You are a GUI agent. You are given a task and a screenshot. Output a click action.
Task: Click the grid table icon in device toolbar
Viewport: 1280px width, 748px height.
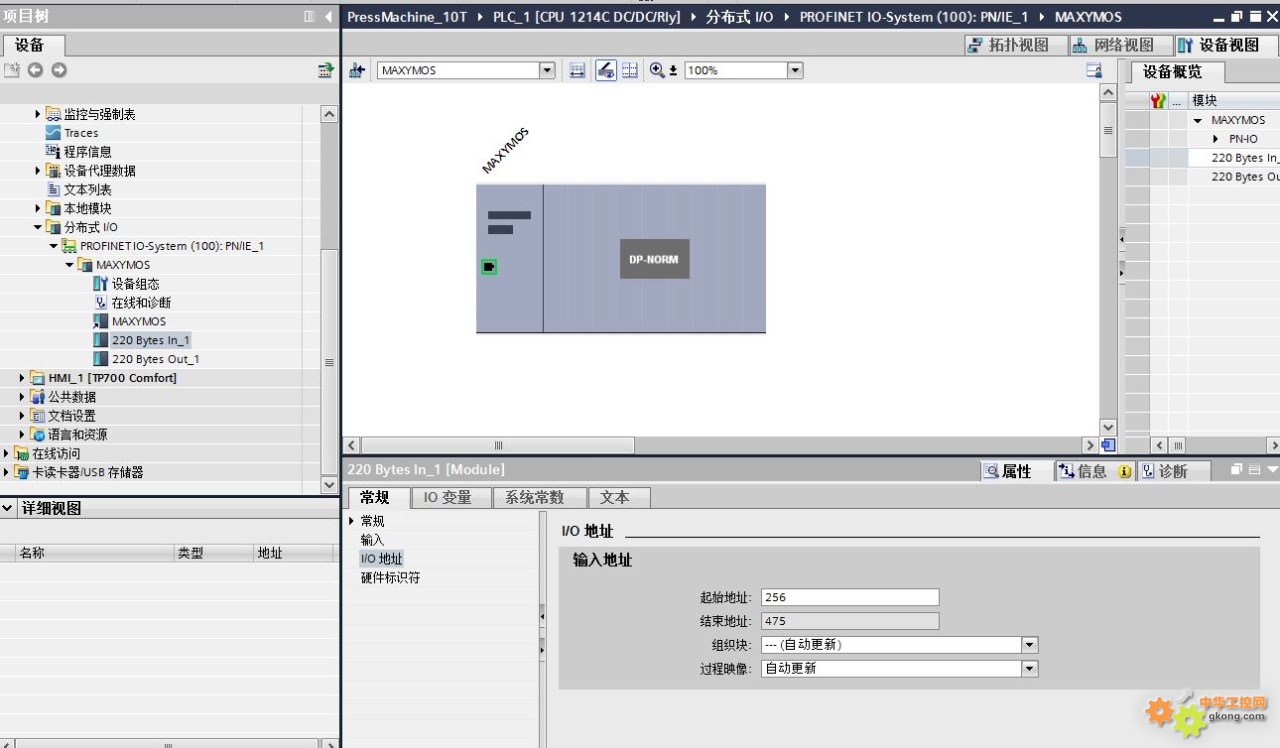[x=630, y=70]
